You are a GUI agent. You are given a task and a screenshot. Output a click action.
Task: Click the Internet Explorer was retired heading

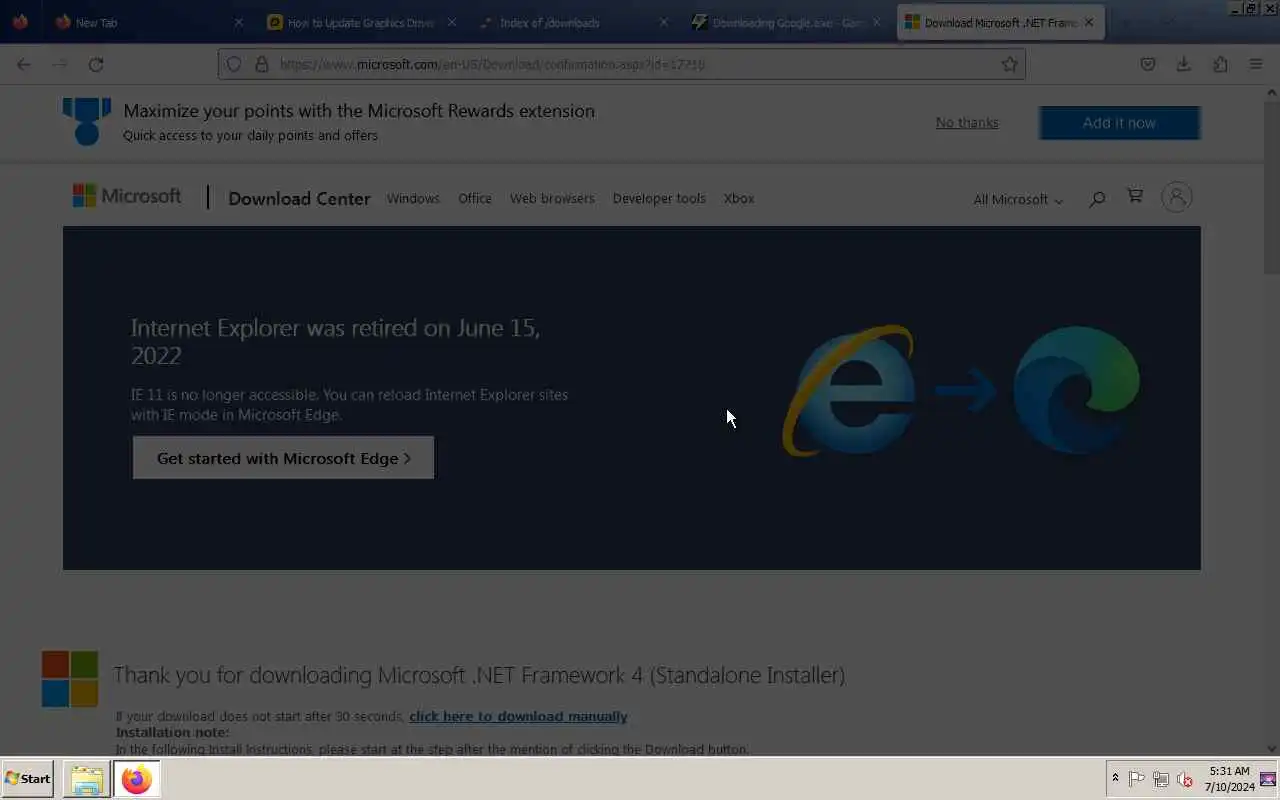[x=335, y=341]
